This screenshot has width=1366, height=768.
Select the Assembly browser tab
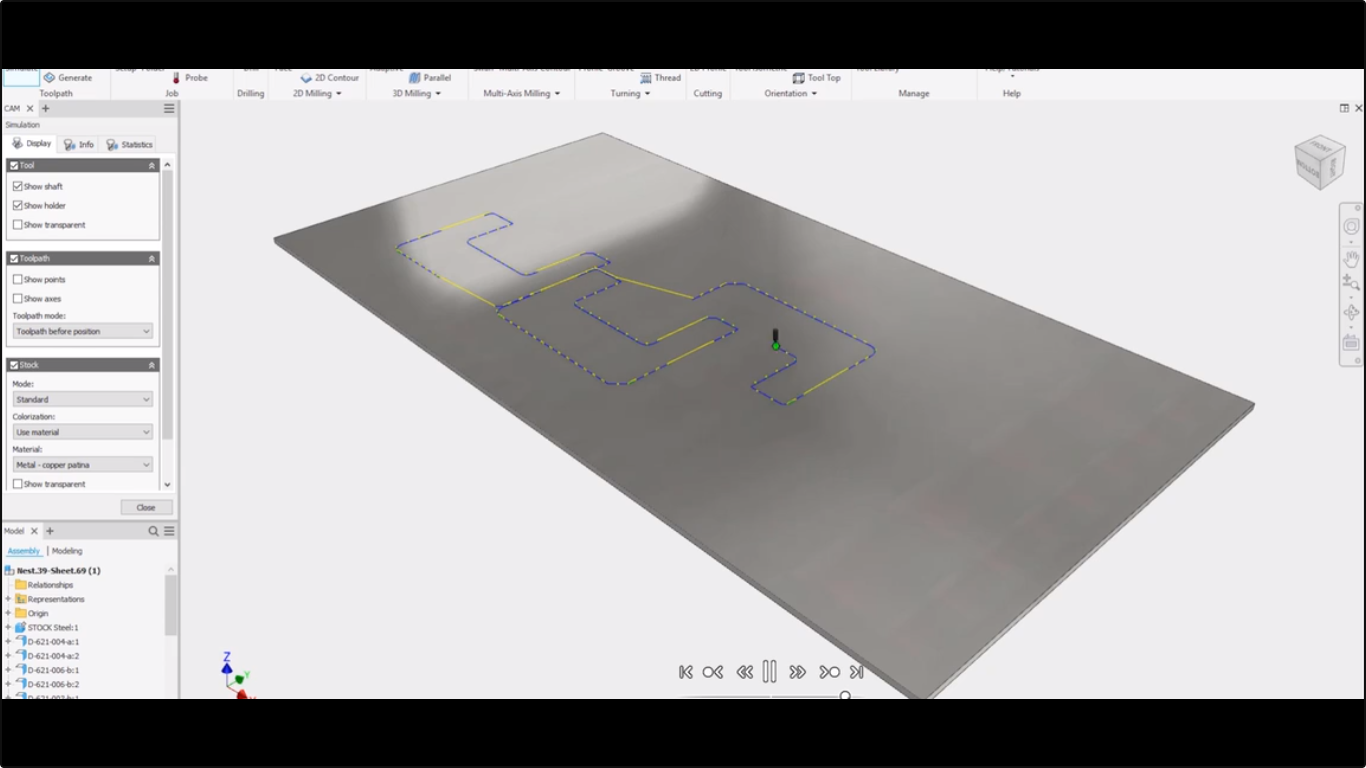[x=23, y=551]
